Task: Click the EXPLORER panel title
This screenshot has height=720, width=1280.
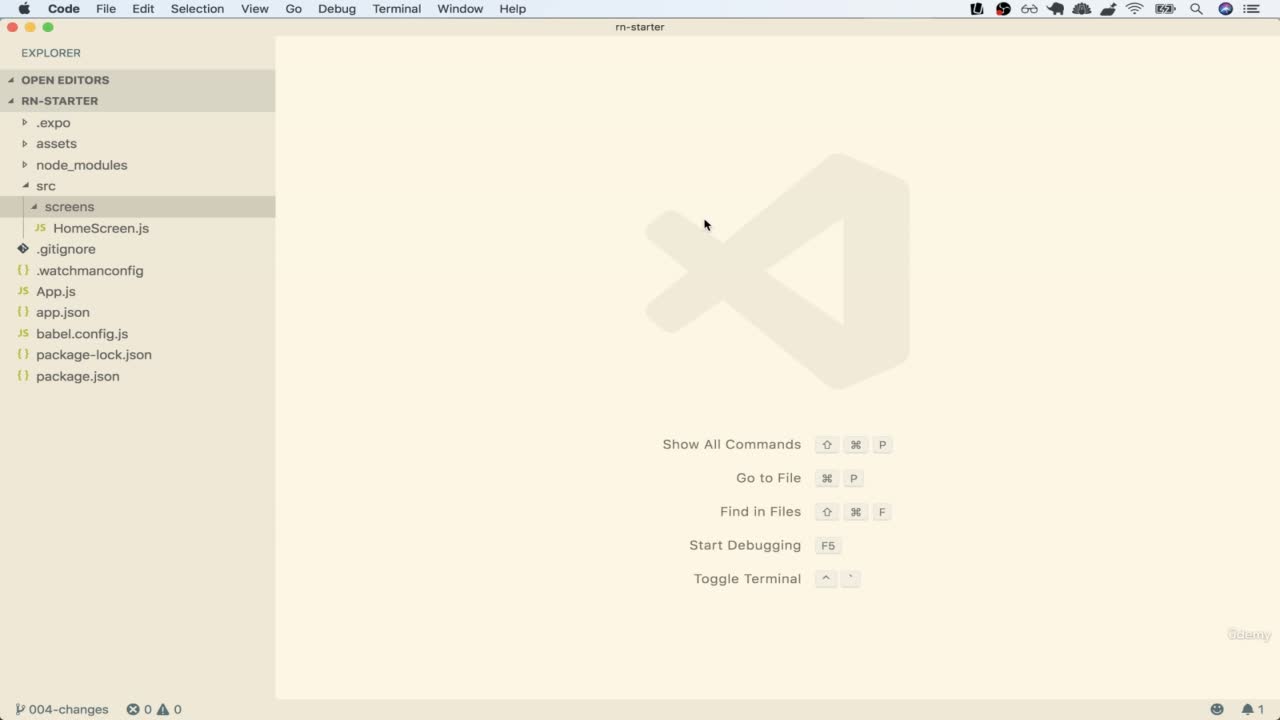Action: point(51,53)
